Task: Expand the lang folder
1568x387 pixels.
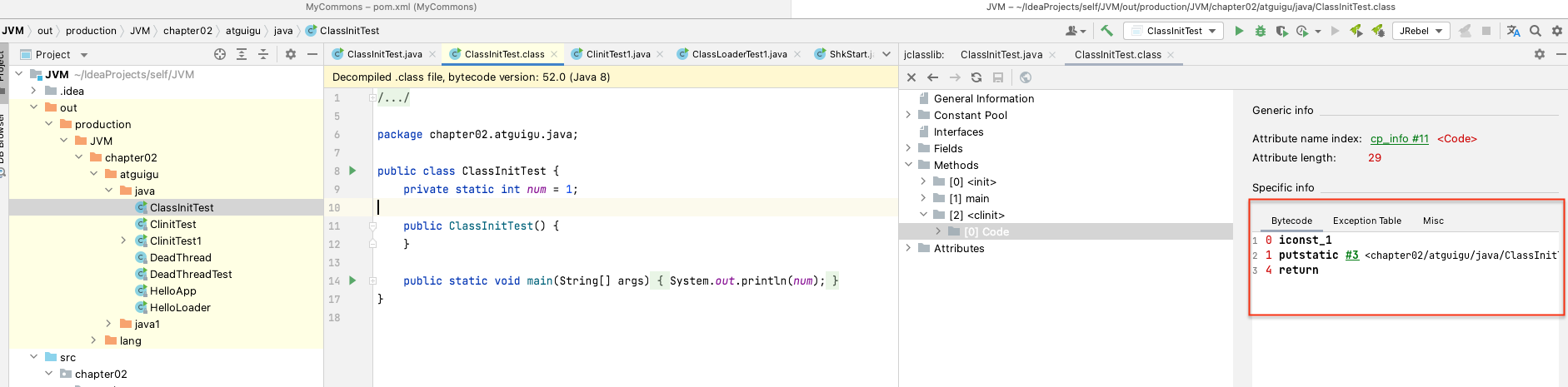Action: coord(93,340)
